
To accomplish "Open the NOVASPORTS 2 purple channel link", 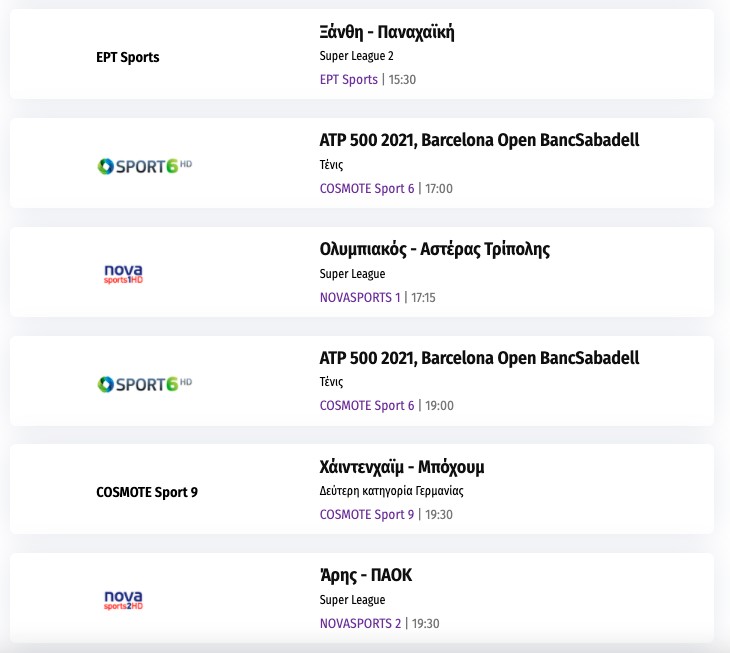I will tap(360, 623).
